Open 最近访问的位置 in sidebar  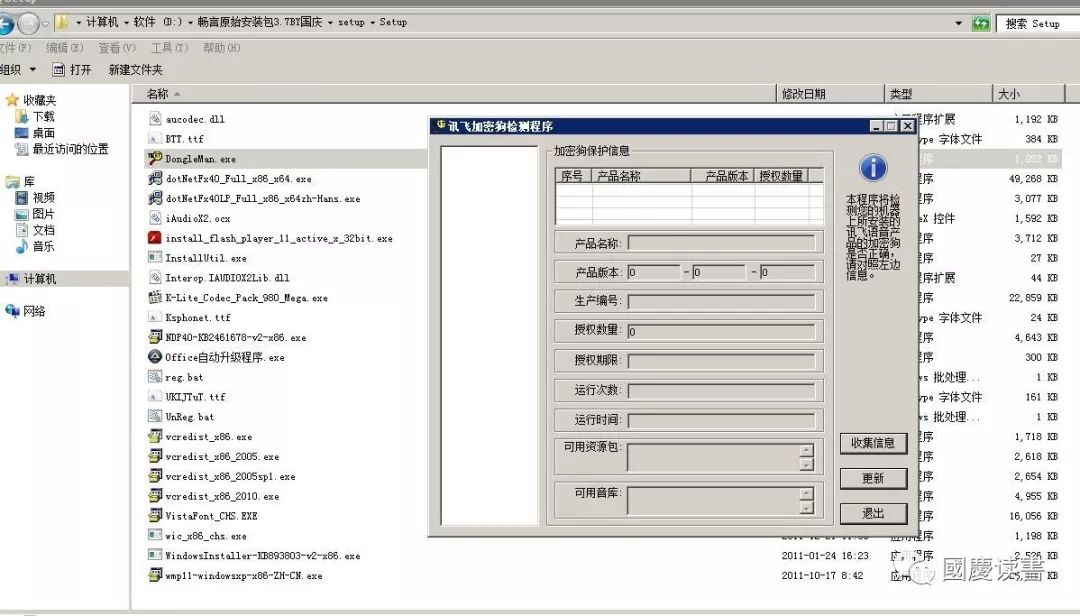70,149
